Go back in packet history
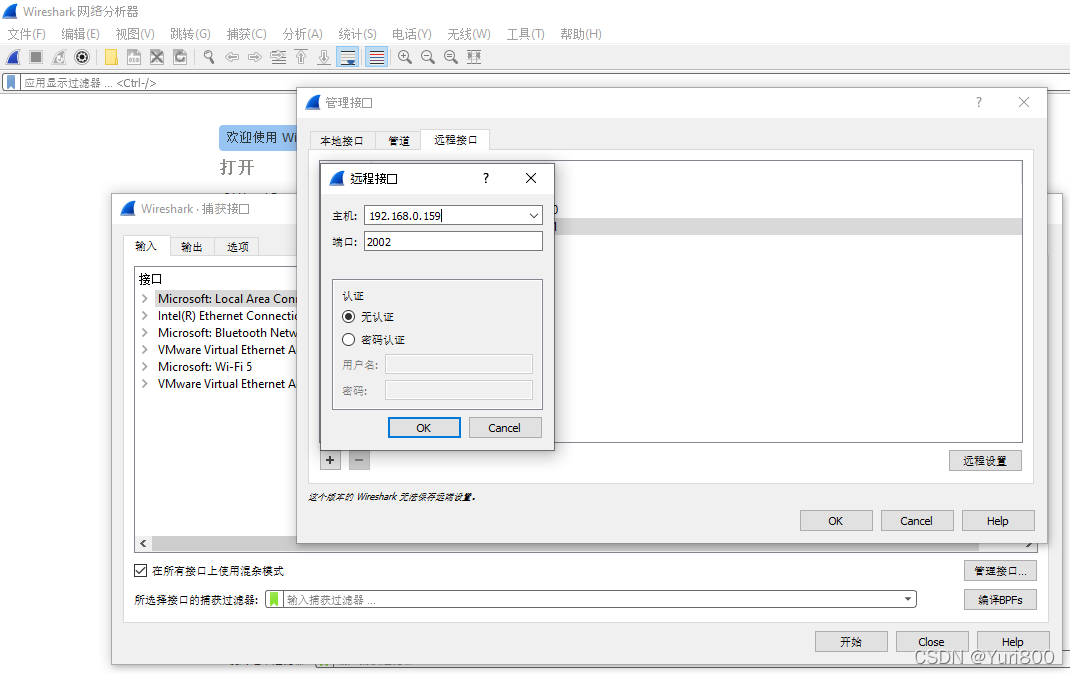Image resolution: width=1070 pixels, height=674 pixels. click(x=232, y=57)
